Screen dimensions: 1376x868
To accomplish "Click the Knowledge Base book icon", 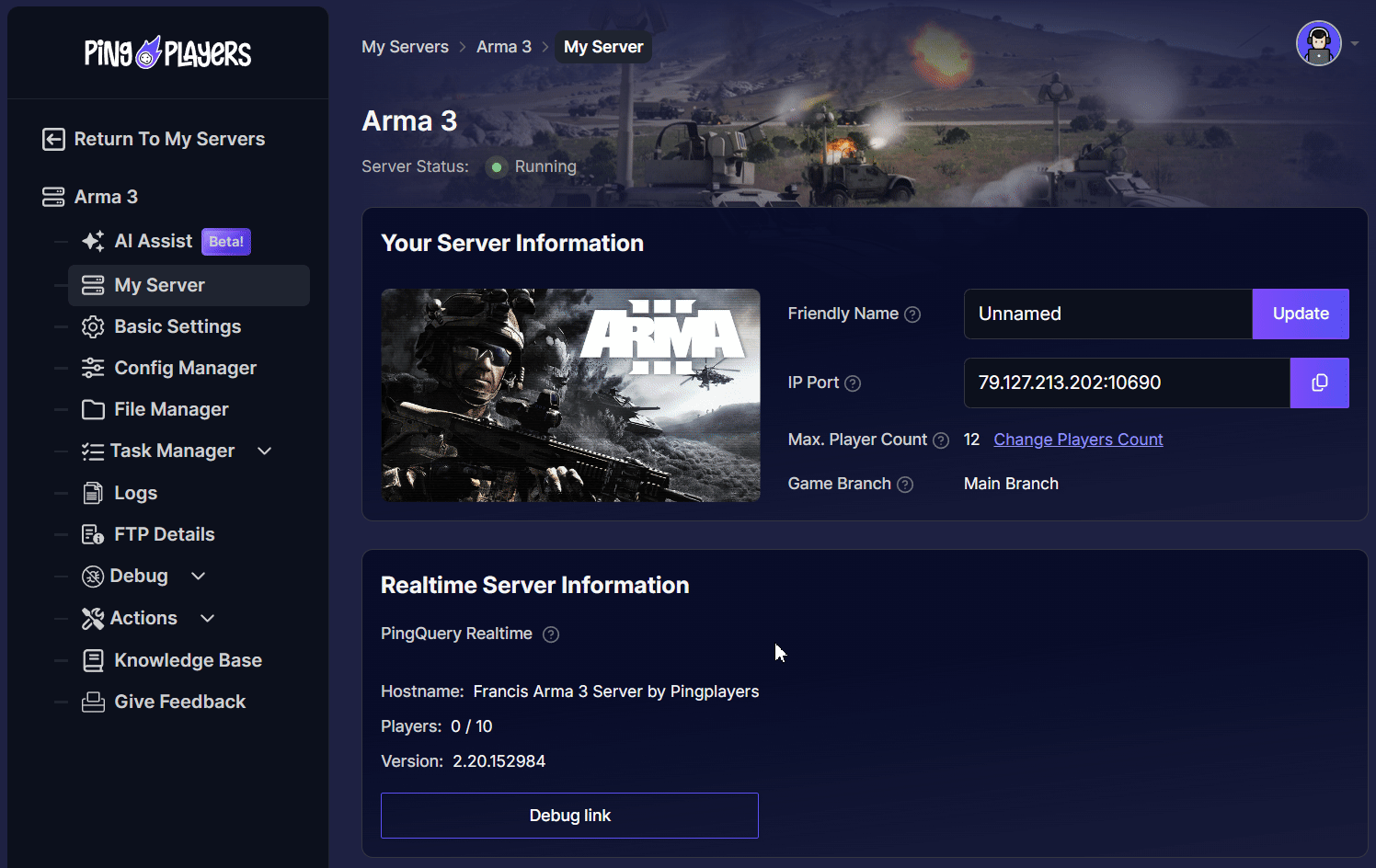I will pos(93,660).
